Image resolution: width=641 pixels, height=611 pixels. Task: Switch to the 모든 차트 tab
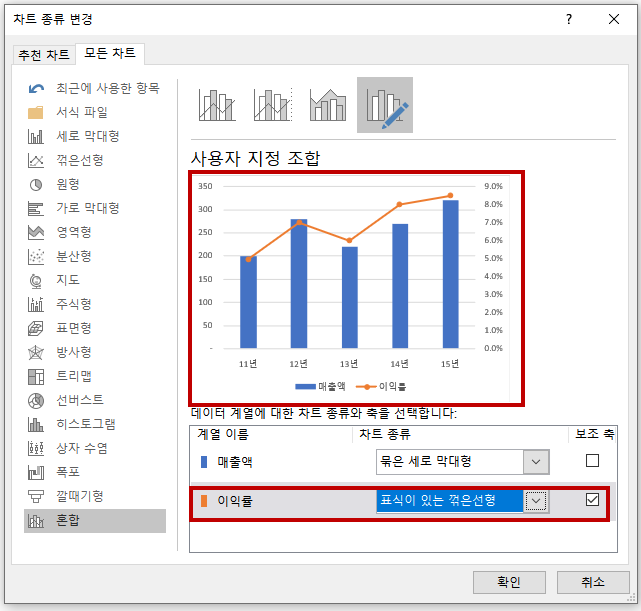[110, 53]
